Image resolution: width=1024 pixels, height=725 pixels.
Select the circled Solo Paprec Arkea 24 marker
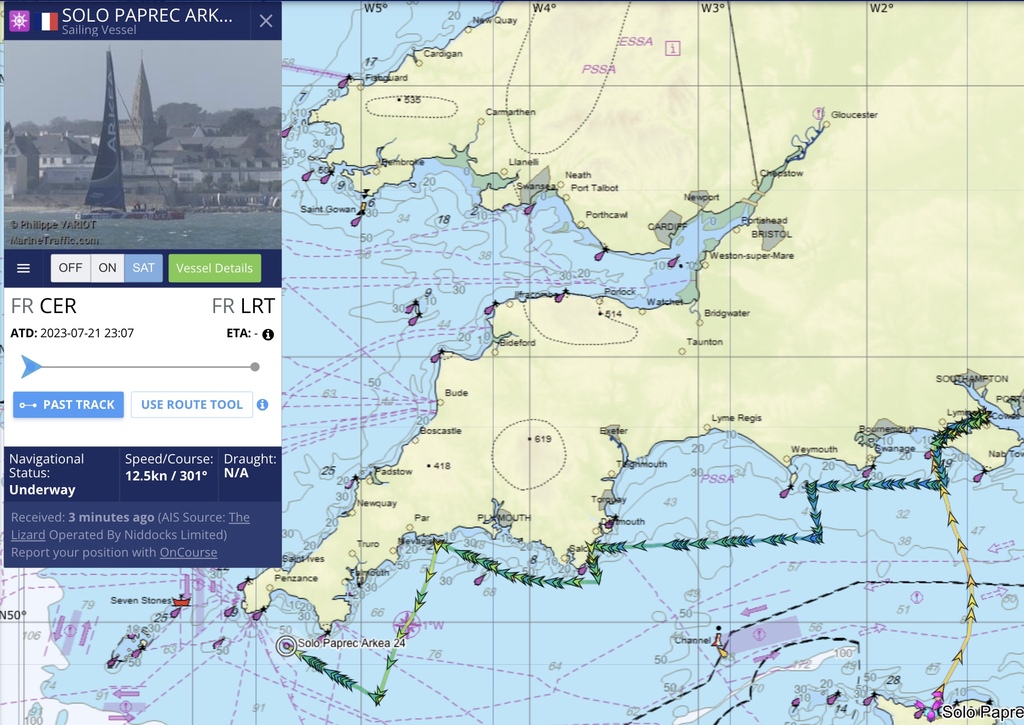(286, 646)
